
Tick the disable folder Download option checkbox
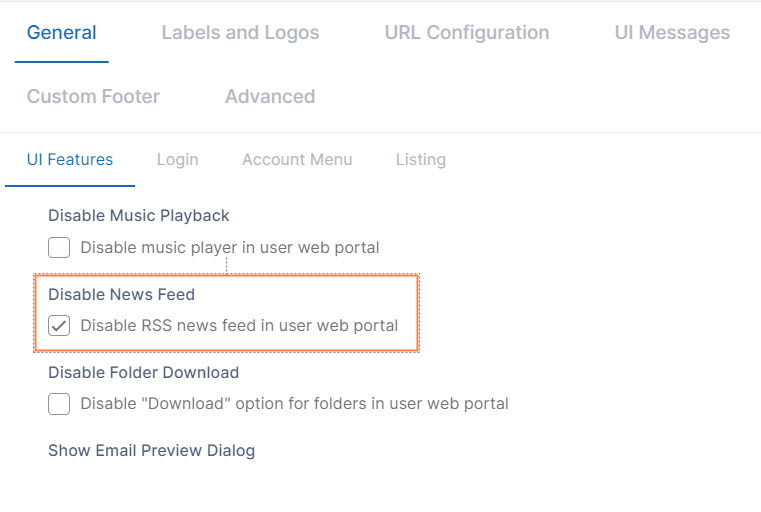tap(60, 404)
